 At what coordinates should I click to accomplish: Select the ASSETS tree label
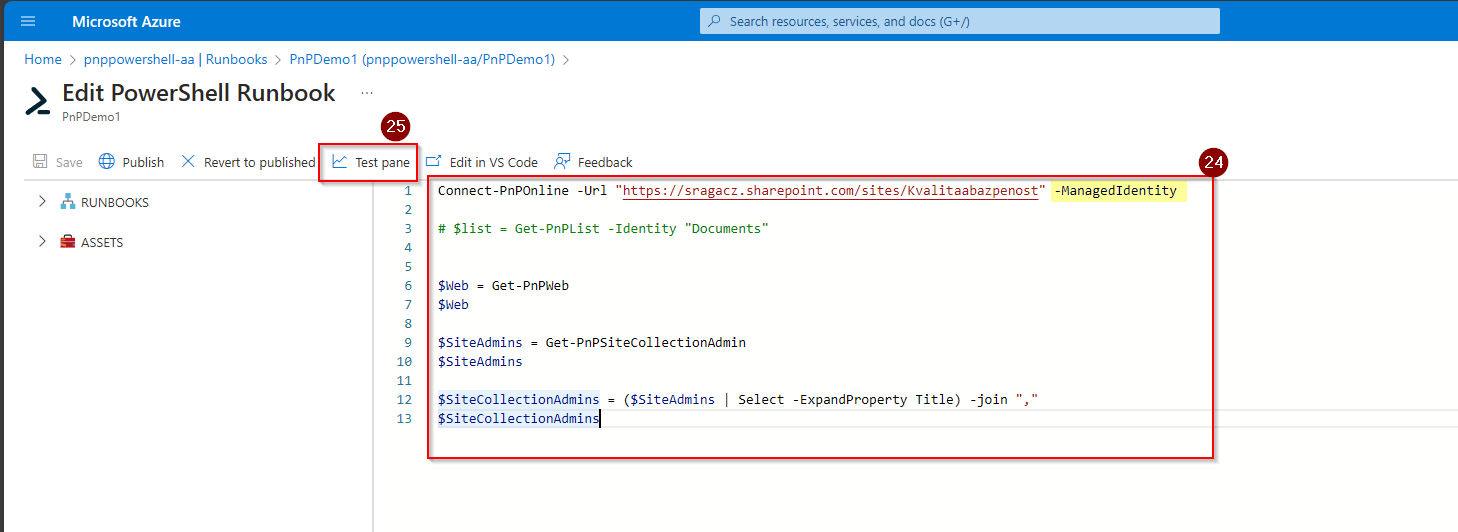click(x=102, y=243)
